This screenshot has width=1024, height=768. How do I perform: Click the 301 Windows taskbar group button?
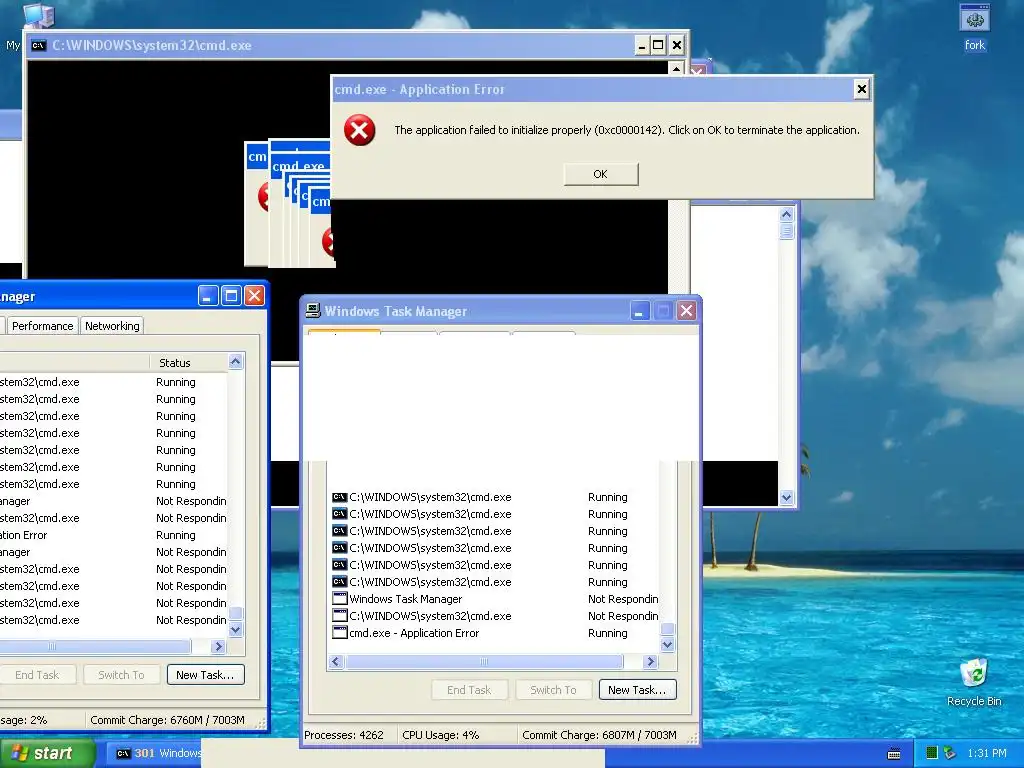click(155, 753)
